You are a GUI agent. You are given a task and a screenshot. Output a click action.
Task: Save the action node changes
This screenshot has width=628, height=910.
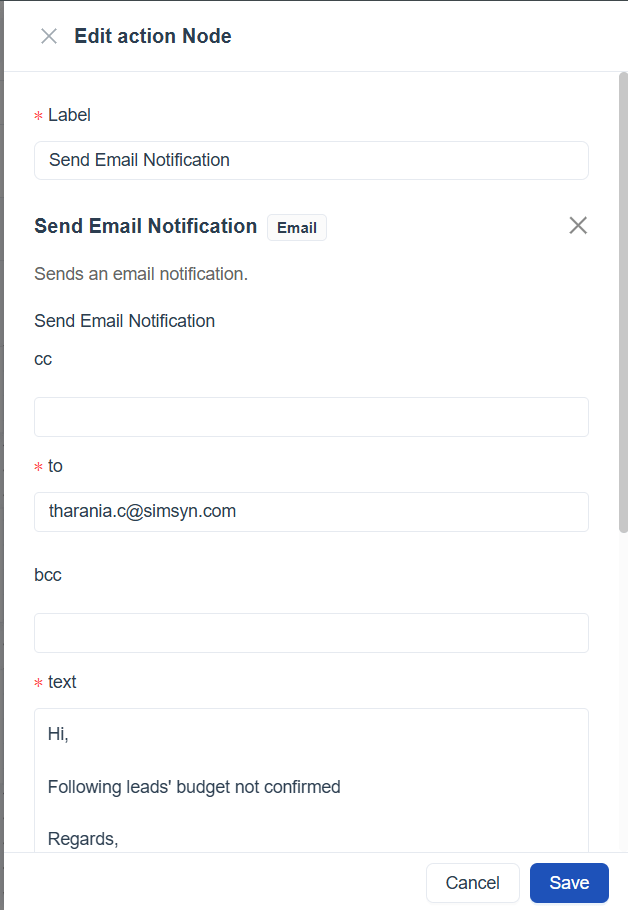[x=568, y=883]
